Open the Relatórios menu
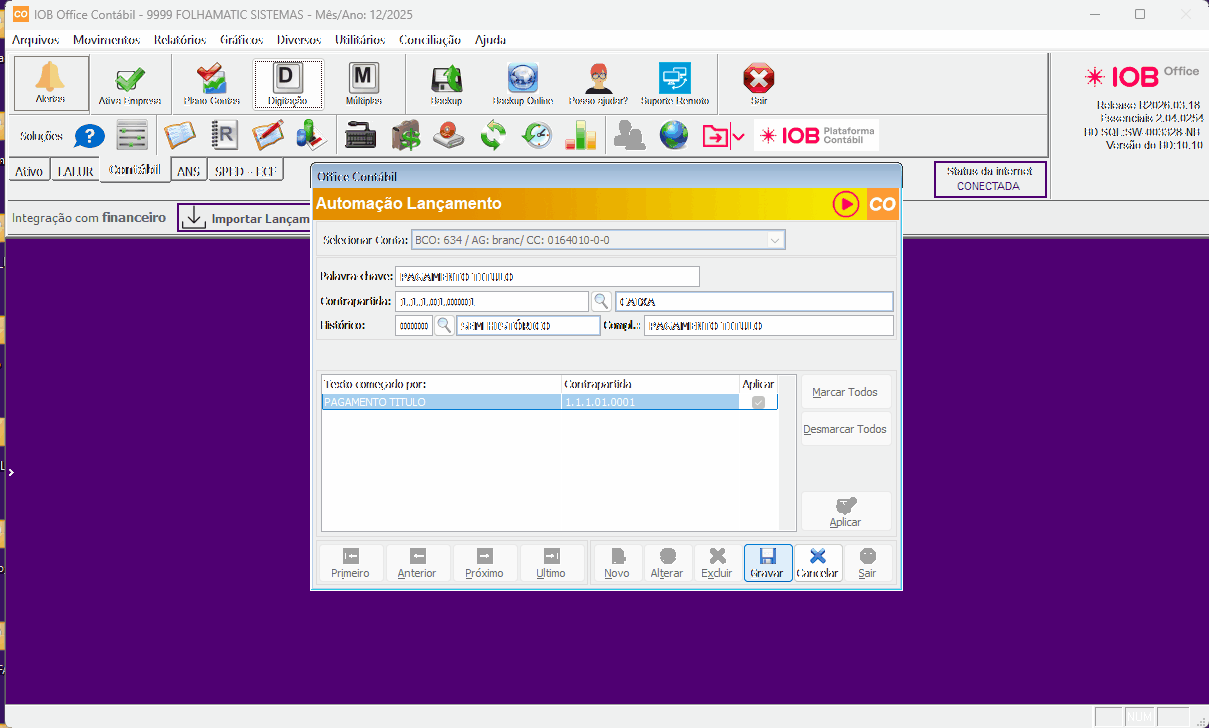Screen dimensions: 1209x728 click(x=180, y=40)
